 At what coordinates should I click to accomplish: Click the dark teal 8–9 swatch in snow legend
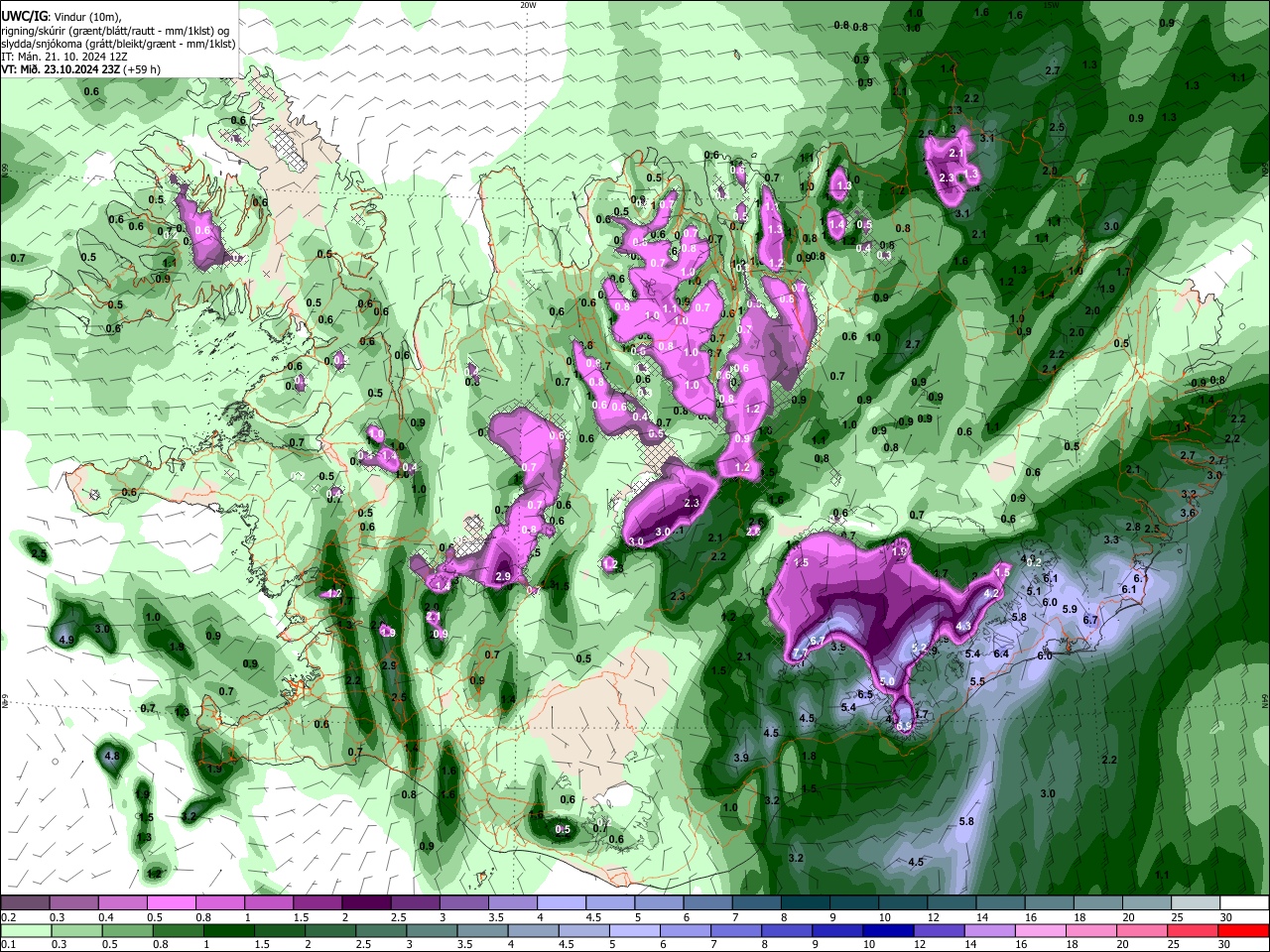pos(804,903)
